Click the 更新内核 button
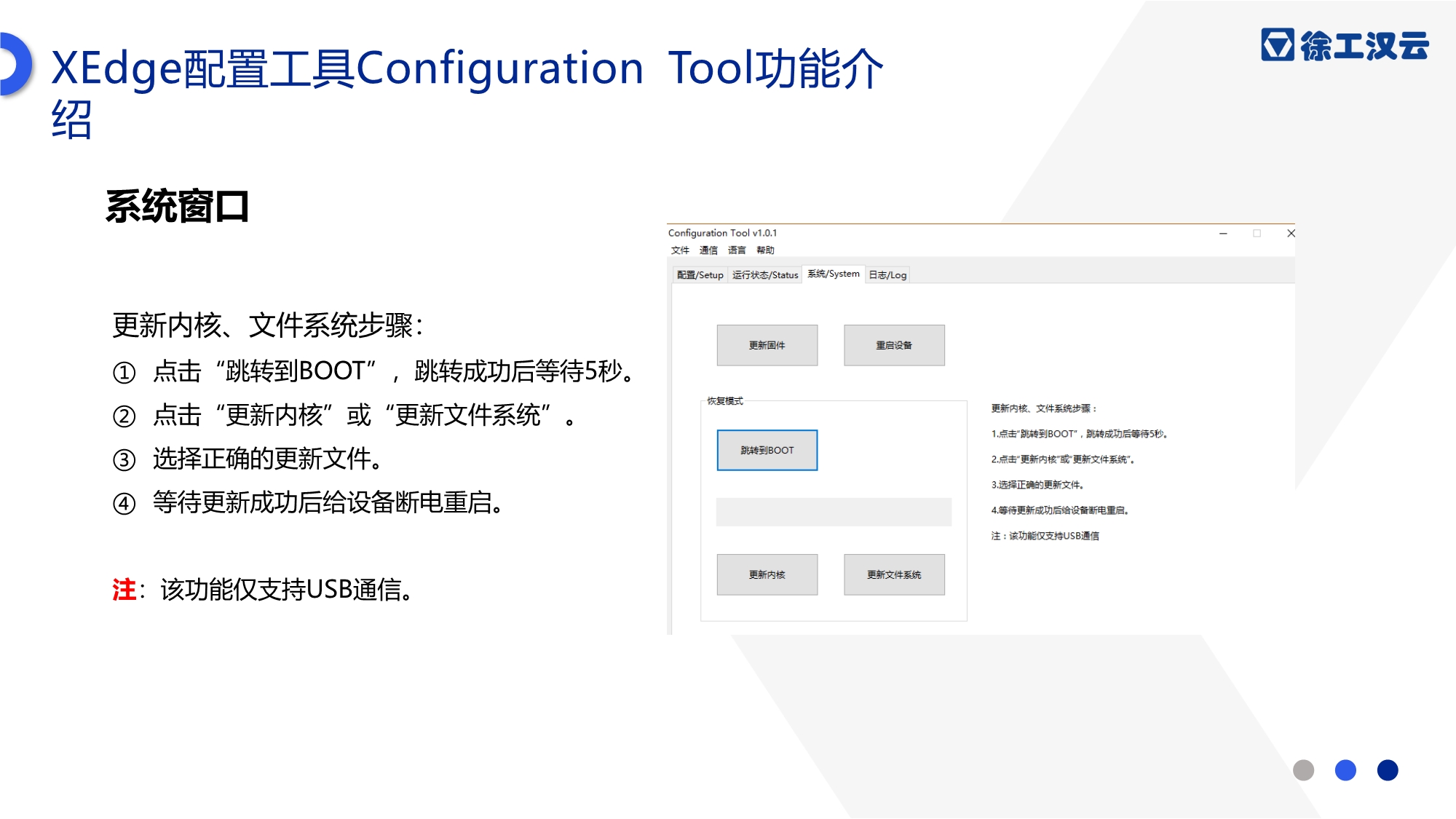The height and width of the screenshot is (819, 1456). (x=767, y=574)
